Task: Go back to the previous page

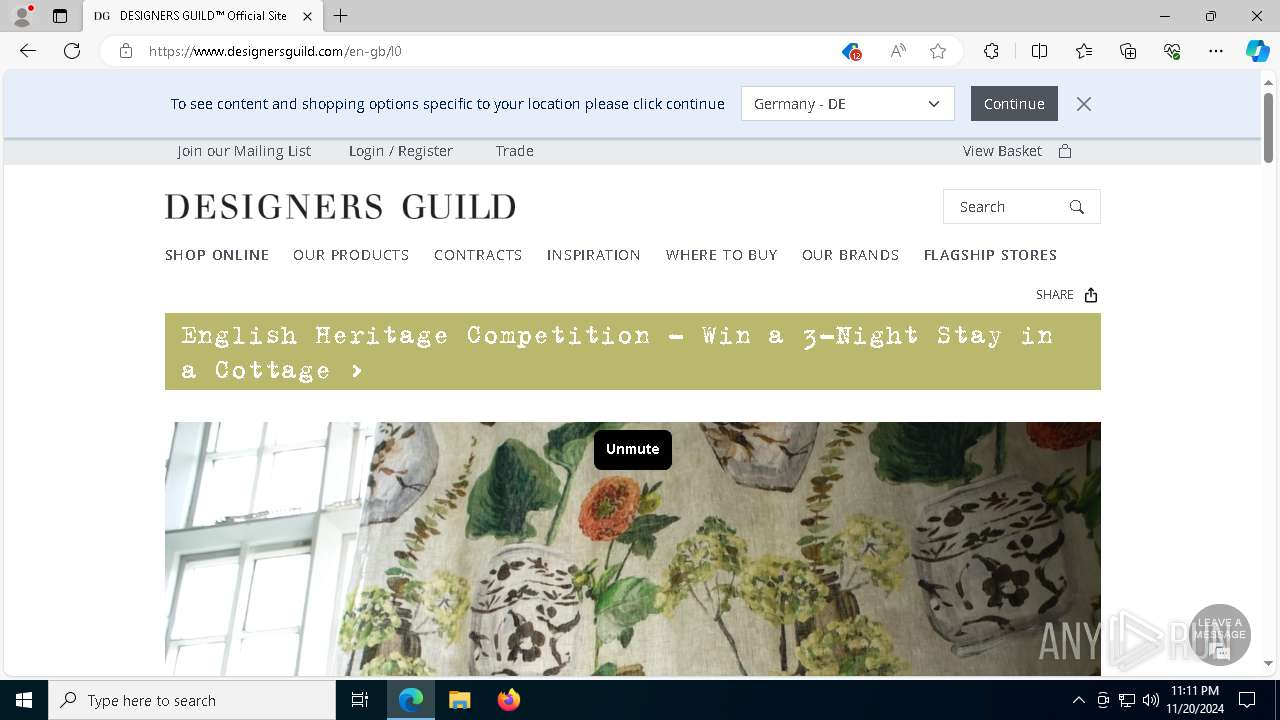Action: click(28, 51)
